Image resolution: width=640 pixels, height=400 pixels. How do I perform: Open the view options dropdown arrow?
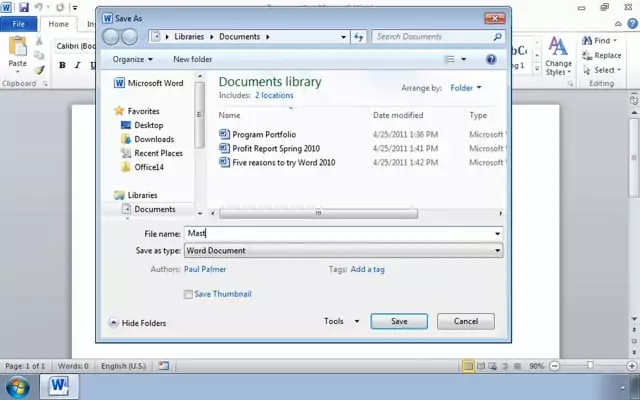[x=464, y=60]
